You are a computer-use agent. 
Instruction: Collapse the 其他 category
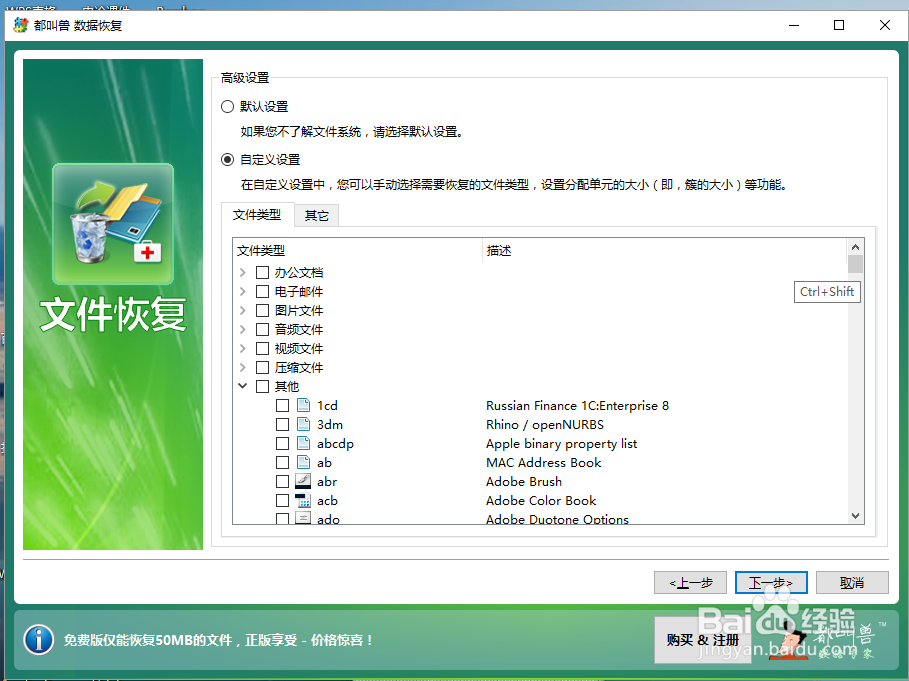[243, 385]
